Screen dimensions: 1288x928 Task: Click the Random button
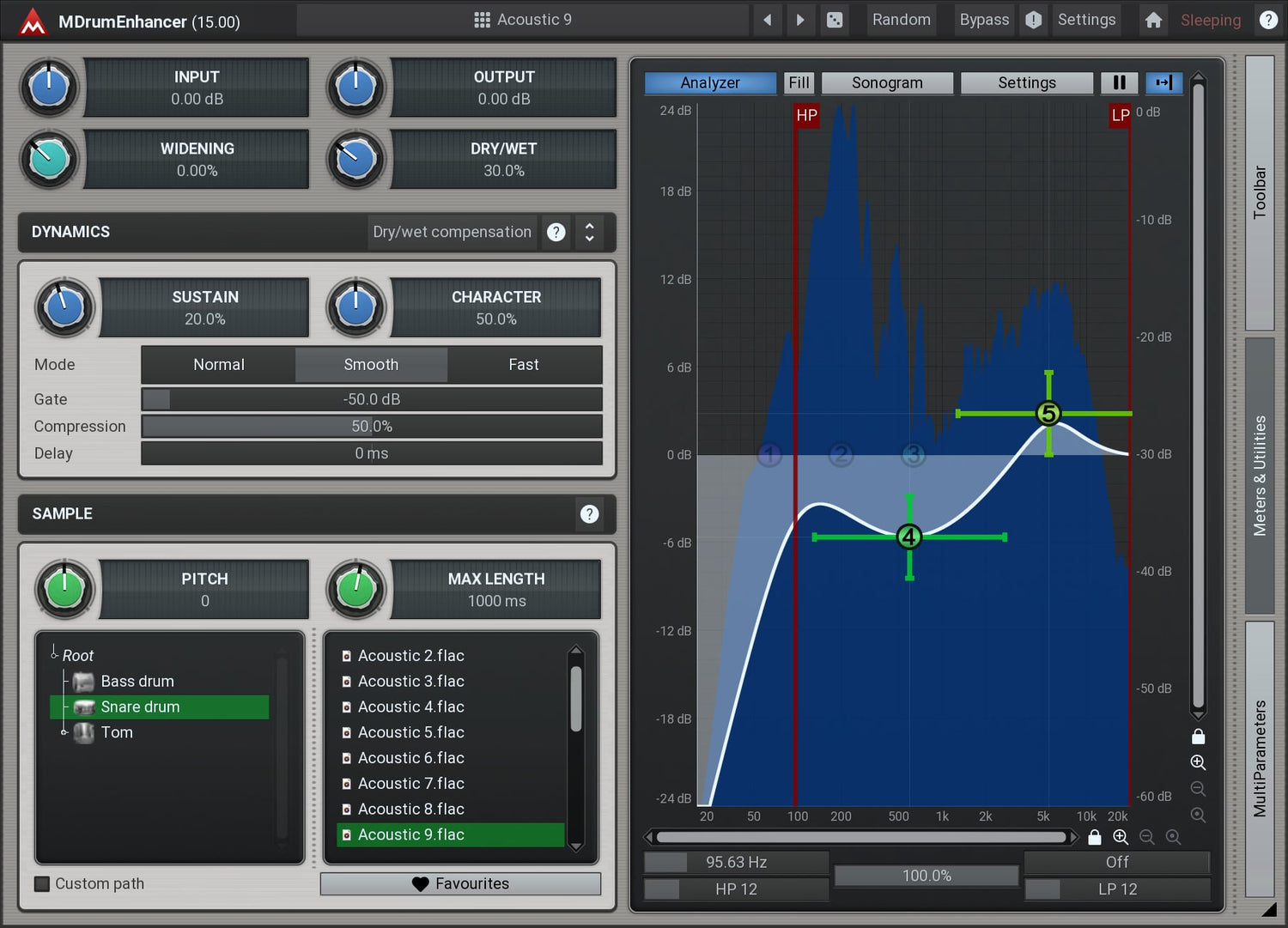click(x=901, y=20)
